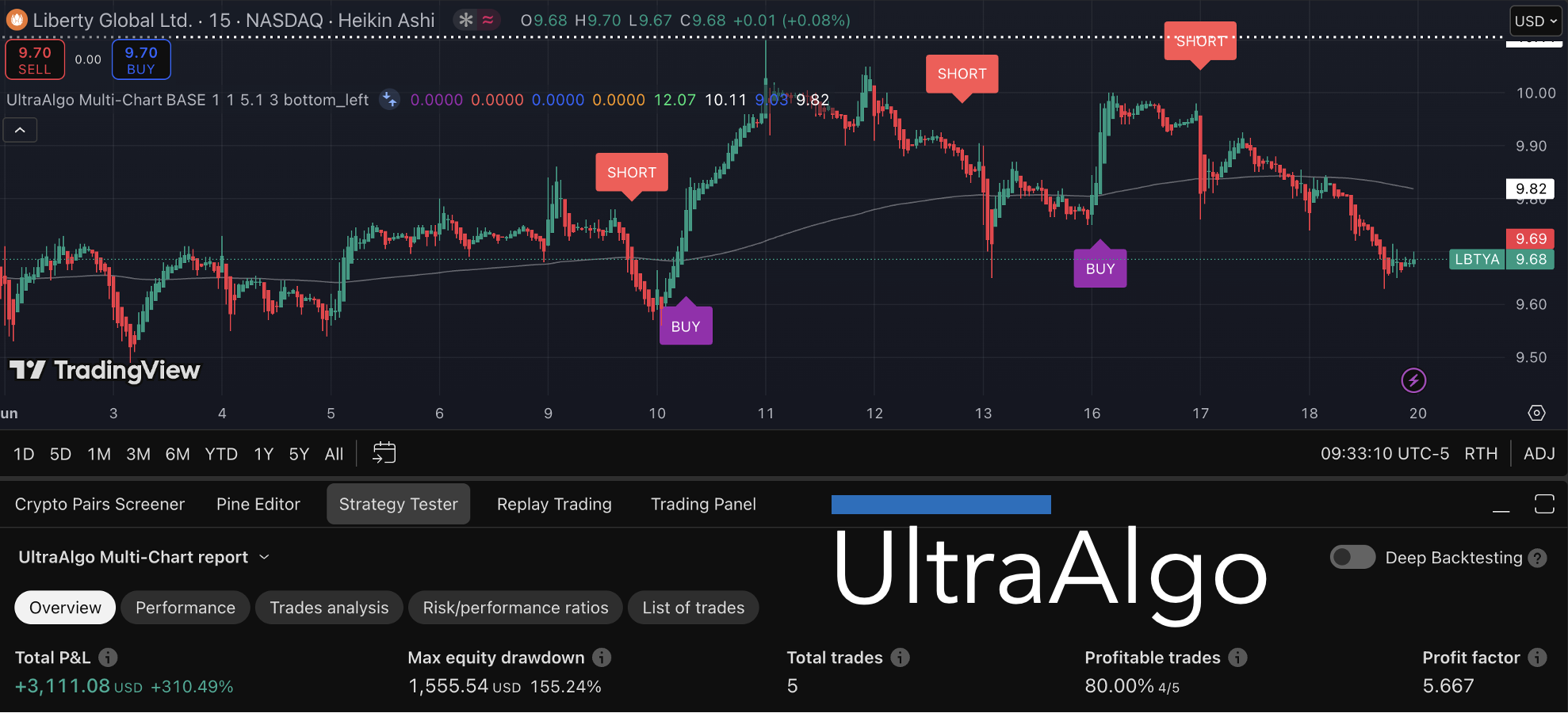Click the red approximate-sign indicator icon
Image resolution: width=1568 pixels, height=713 pixels.
pyautogui.click(x=488, y=20)
